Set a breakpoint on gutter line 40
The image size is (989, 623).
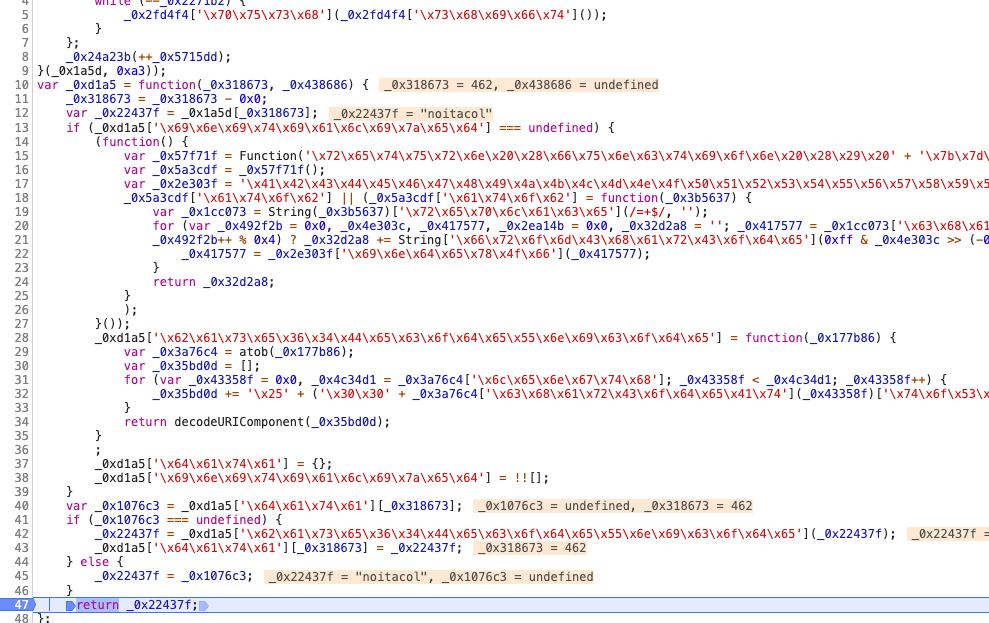(x=21, y=506)
